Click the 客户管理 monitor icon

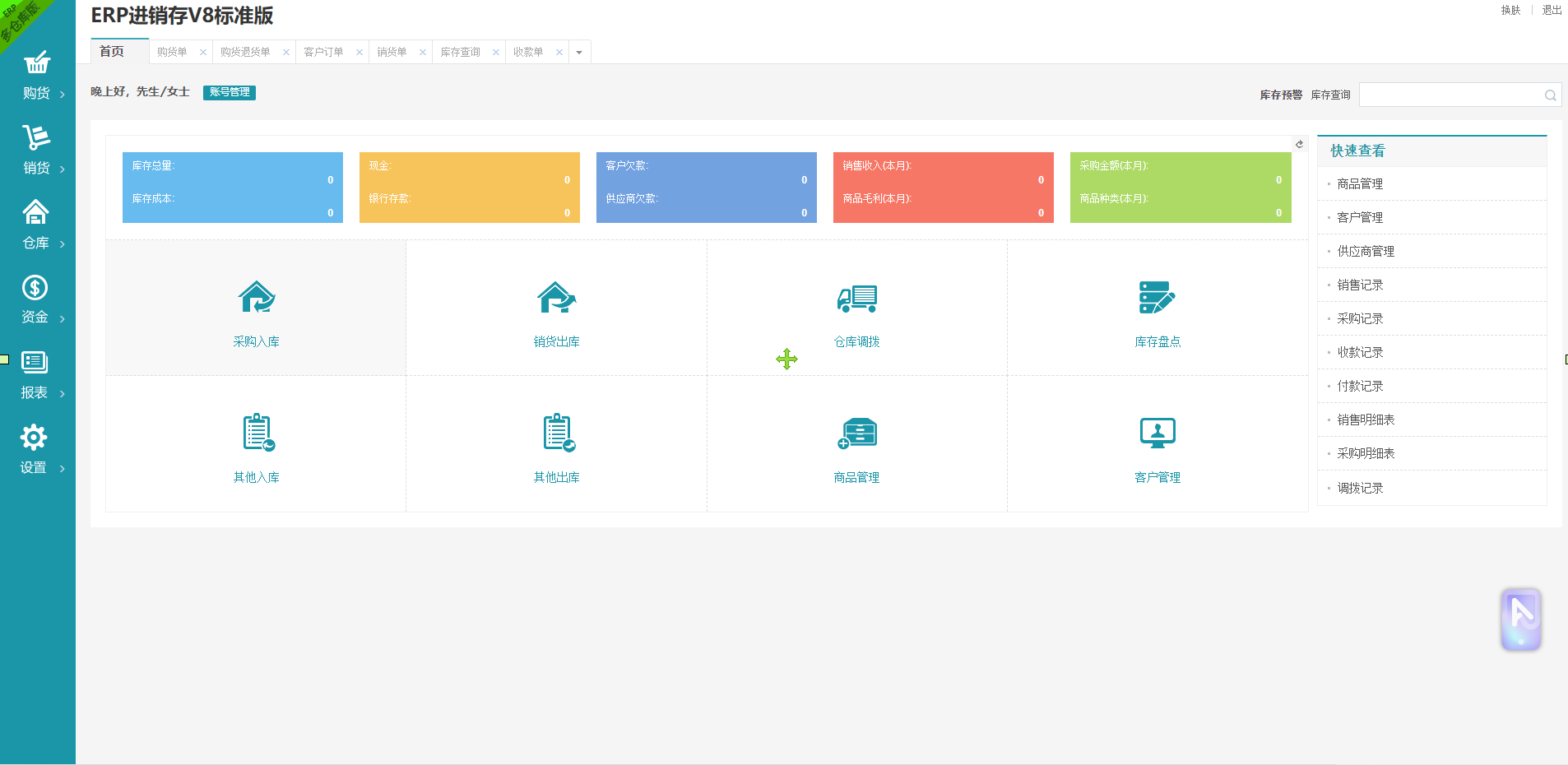[1157, 433]
